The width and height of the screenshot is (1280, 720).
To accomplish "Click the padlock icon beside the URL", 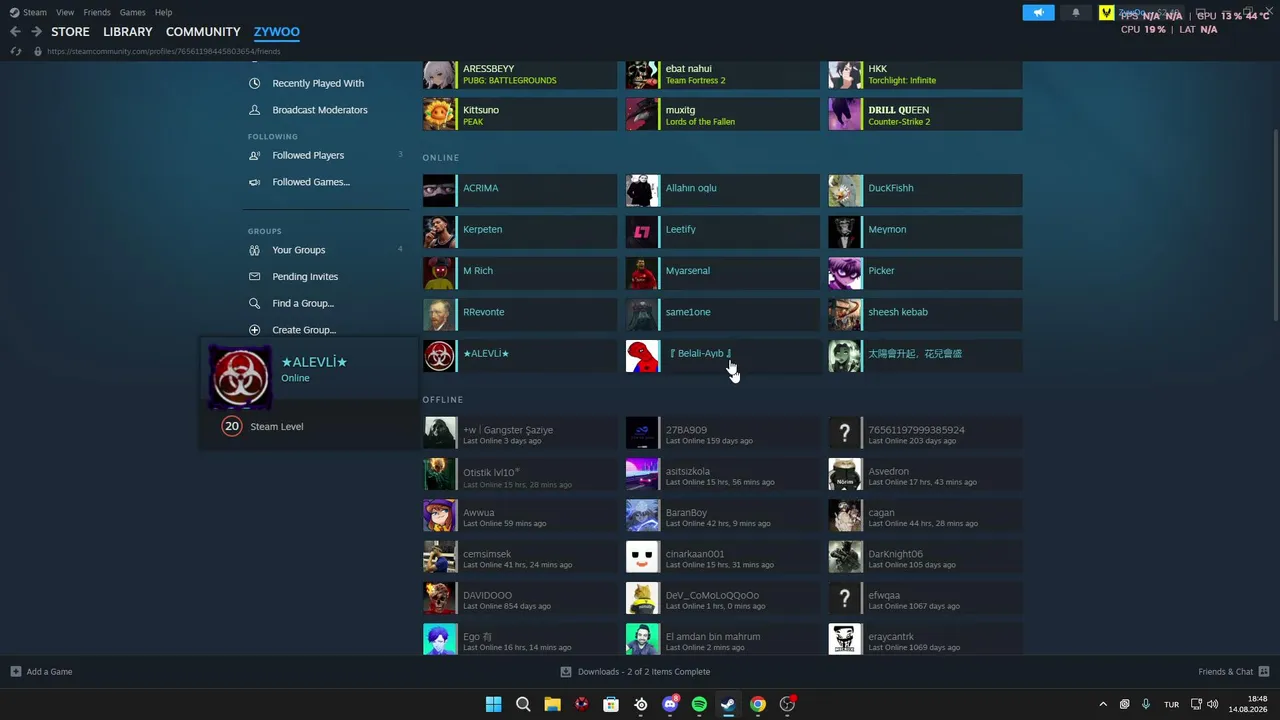I will tap(38, 51).
